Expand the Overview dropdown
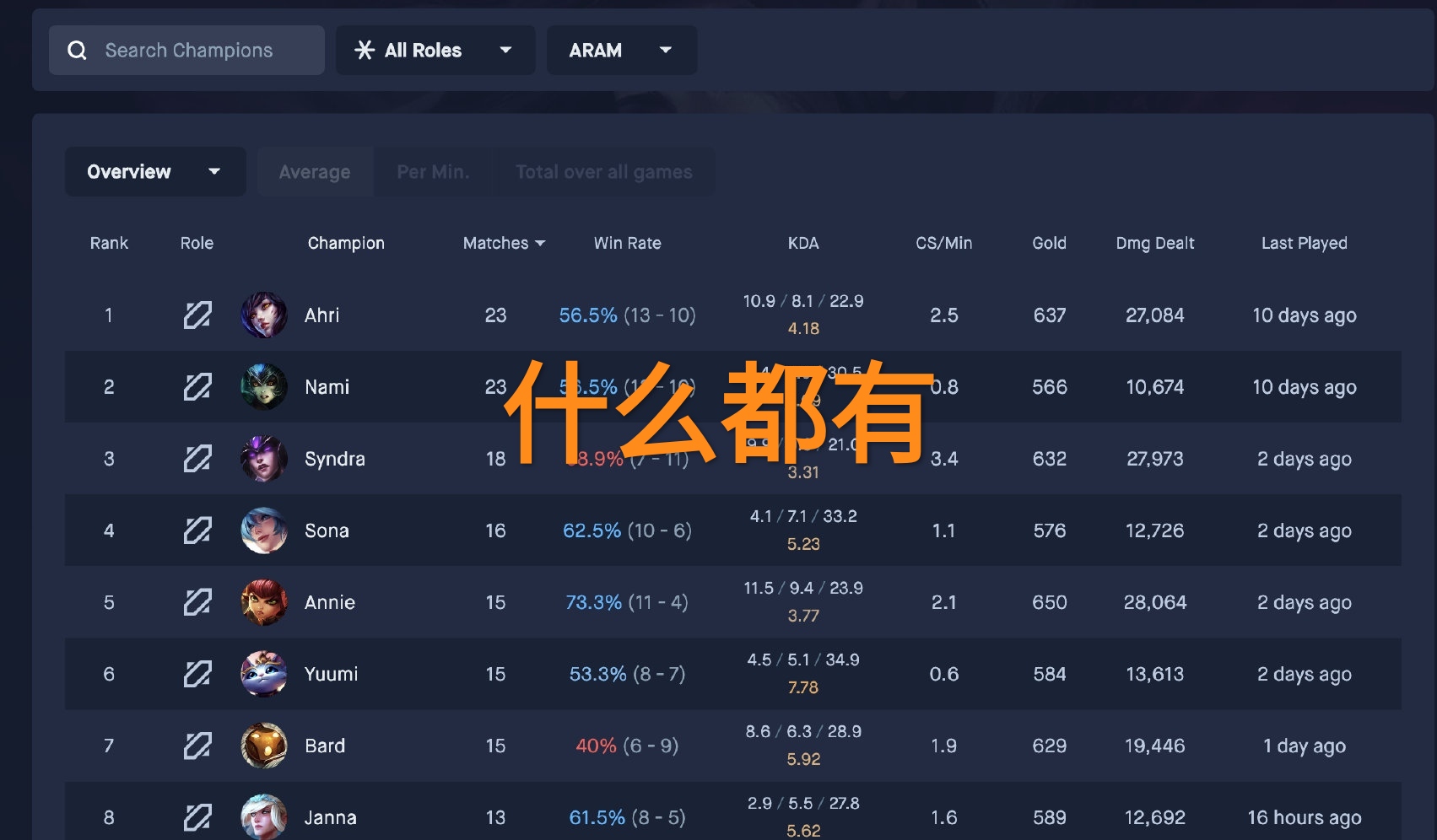This screenshot has width=1437, height=840. point(154,171)
